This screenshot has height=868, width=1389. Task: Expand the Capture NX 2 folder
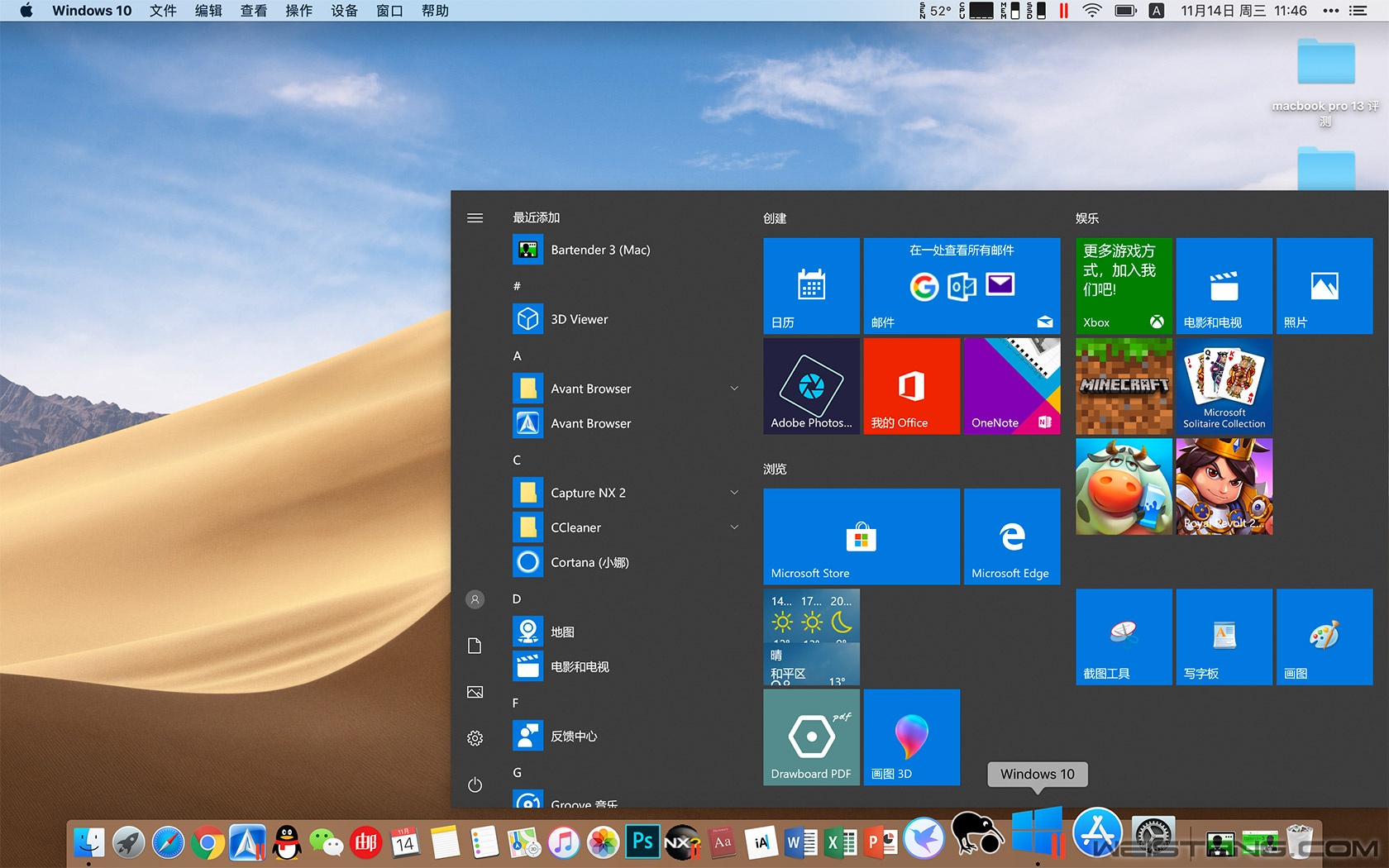click(733, 493)
